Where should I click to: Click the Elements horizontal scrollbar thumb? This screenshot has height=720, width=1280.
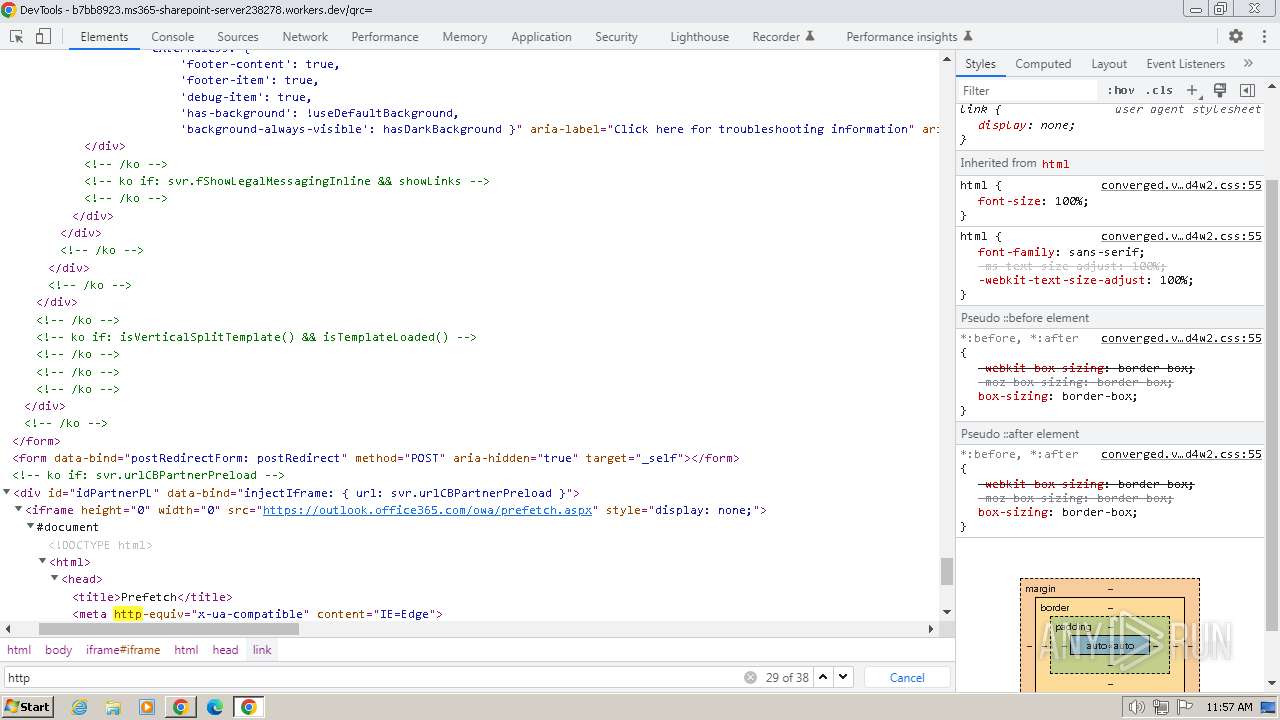point(169,629)
